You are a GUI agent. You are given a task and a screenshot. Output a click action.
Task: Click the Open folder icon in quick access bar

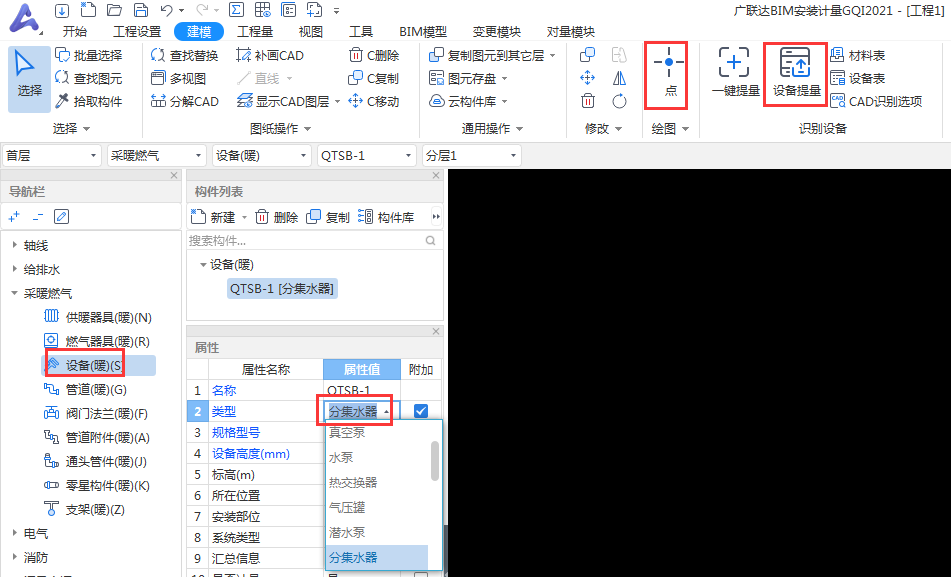coord(114,10)
